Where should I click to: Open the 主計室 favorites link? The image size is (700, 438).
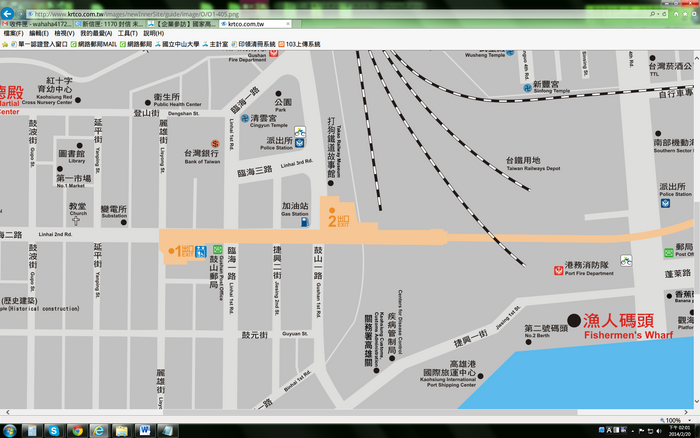(x=215, y=44)
